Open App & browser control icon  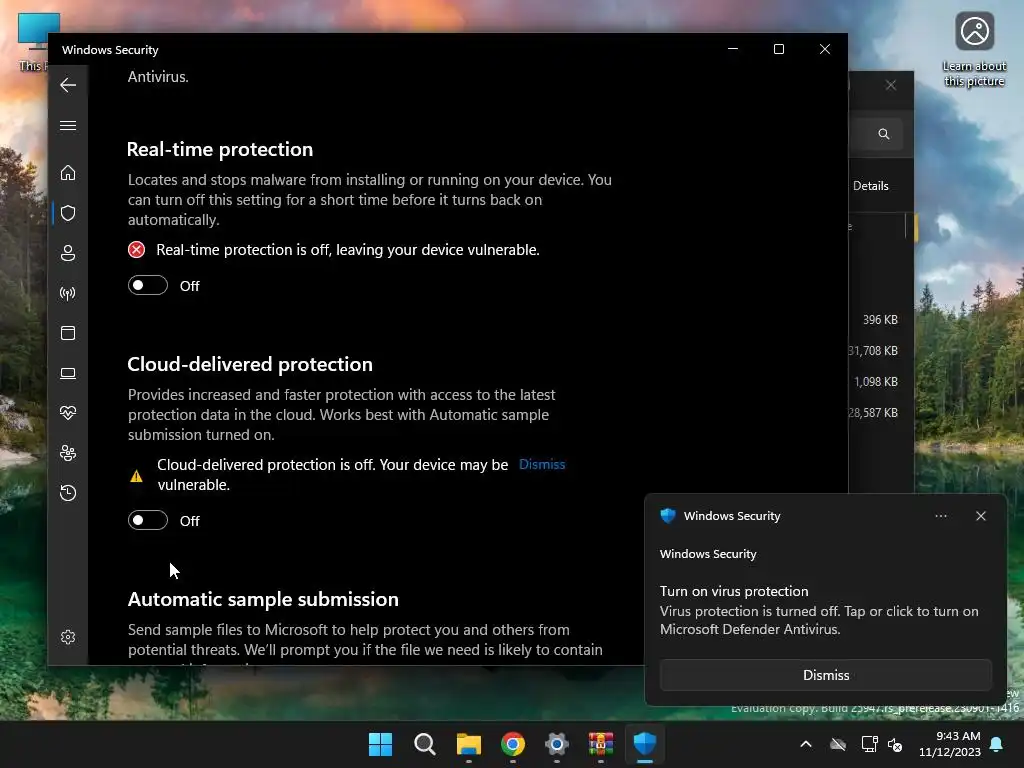tap(68, 333)
